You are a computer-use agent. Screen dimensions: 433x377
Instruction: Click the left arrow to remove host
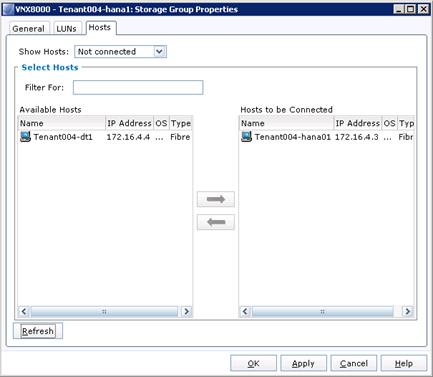pos(216,222)
